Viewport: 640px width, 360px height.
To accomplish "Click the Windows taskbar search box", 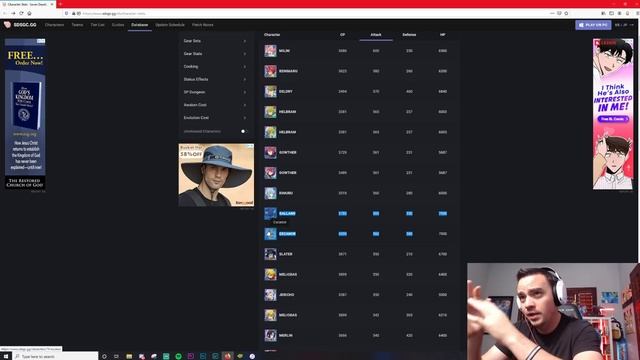I will [x=55, y=356].
